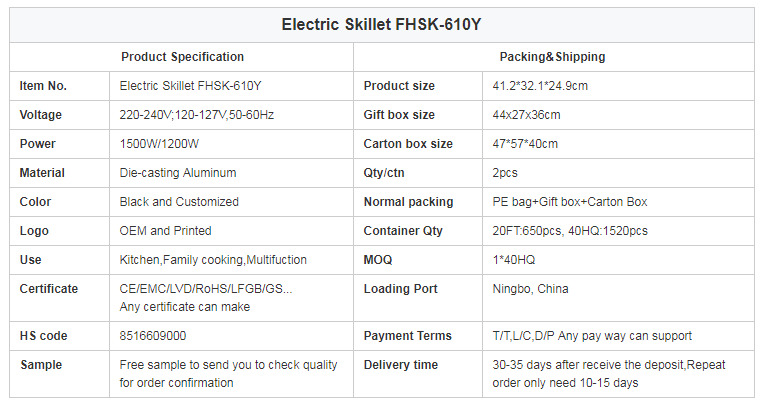Select the product size 41.2*32.1*24.9cm
Screen dimensions: 761x402
click(540, 86)
